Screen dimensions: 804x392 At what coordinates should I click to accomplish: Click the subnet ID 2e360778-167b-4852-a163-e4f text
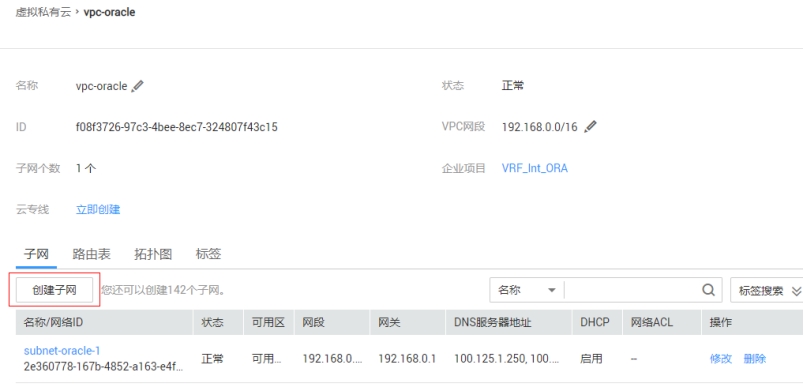coord(103,367)
